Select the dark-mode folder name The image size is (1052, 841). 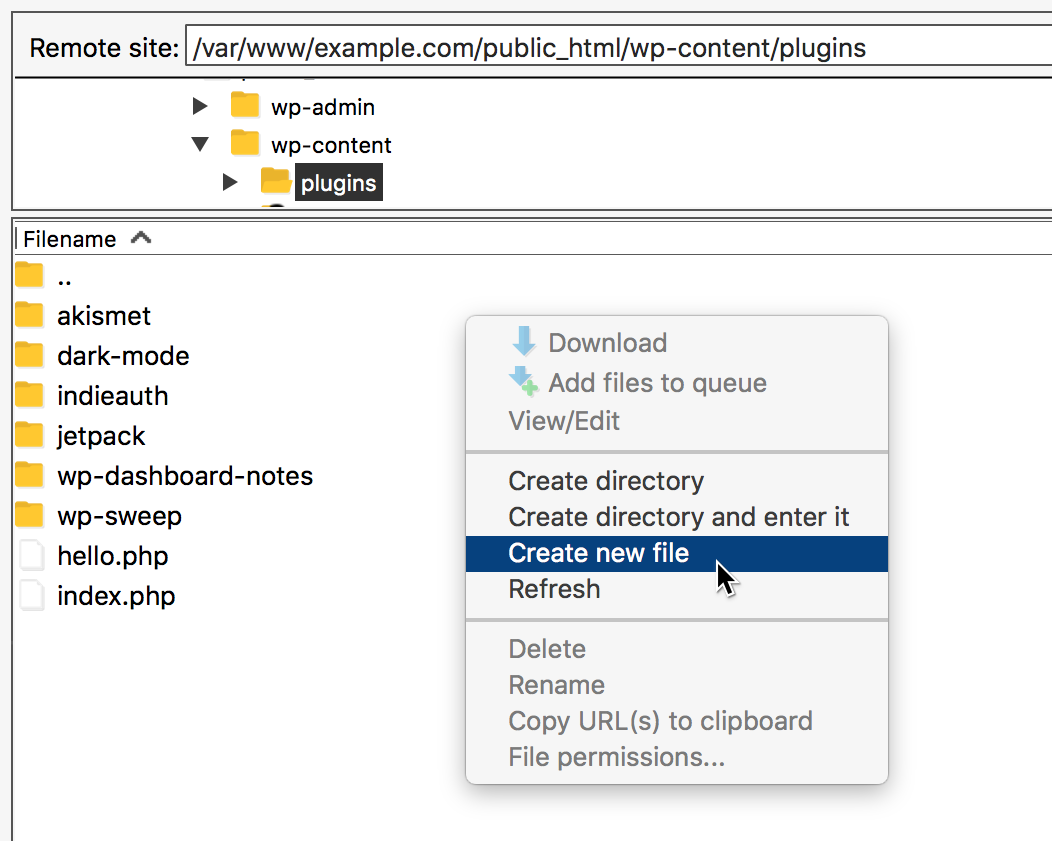click(123, 356)
